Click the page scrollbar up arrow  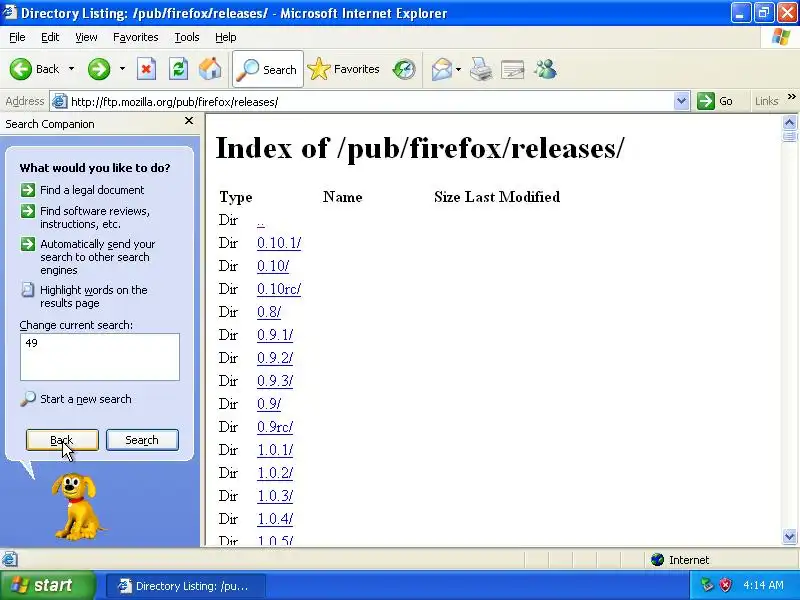[x=789, y=122]
